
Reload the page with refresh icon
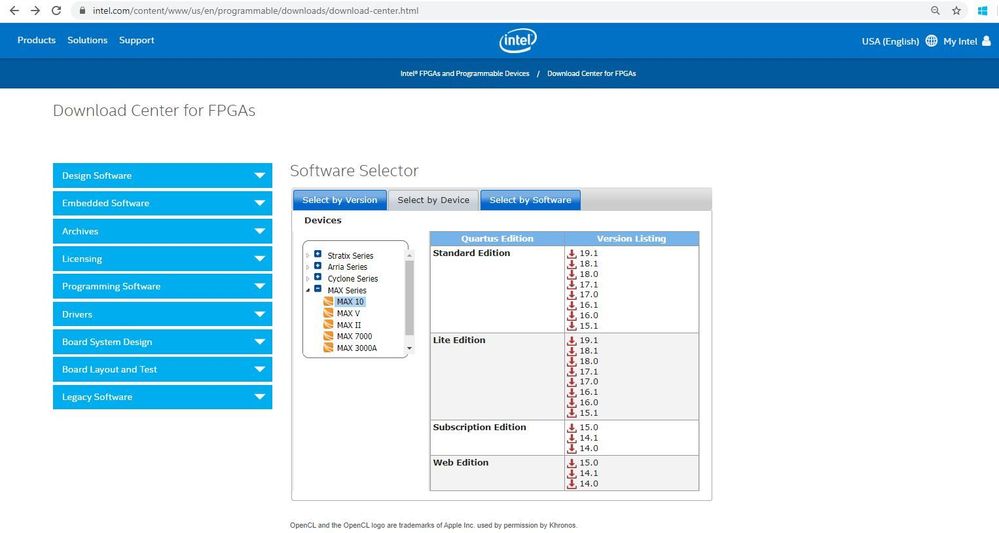click(56, 11)
